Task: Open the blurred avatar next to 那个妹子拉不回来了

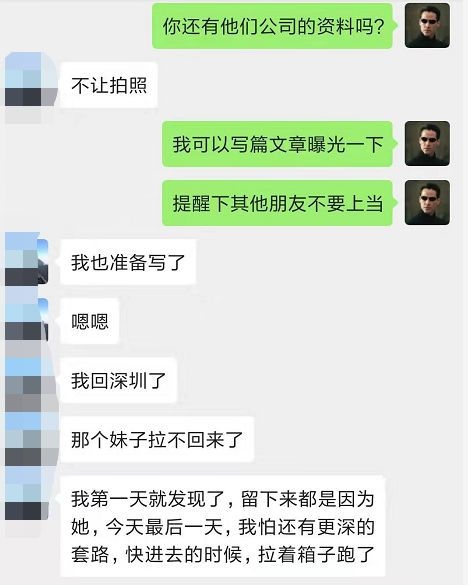Action: [x=29, y=439]
